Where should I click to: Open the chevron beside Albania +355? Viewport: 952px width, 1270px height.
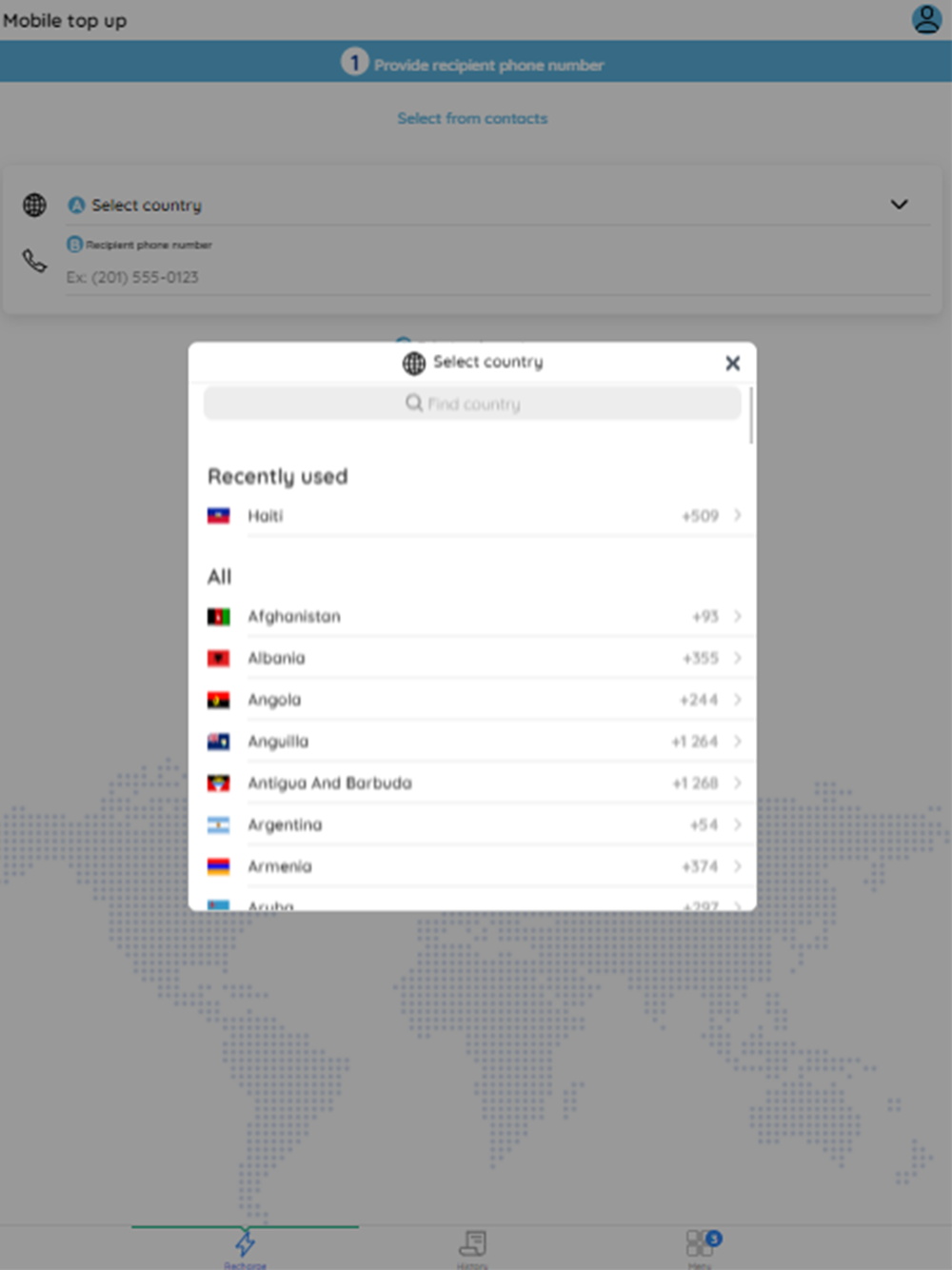click(x=738, y=658)
